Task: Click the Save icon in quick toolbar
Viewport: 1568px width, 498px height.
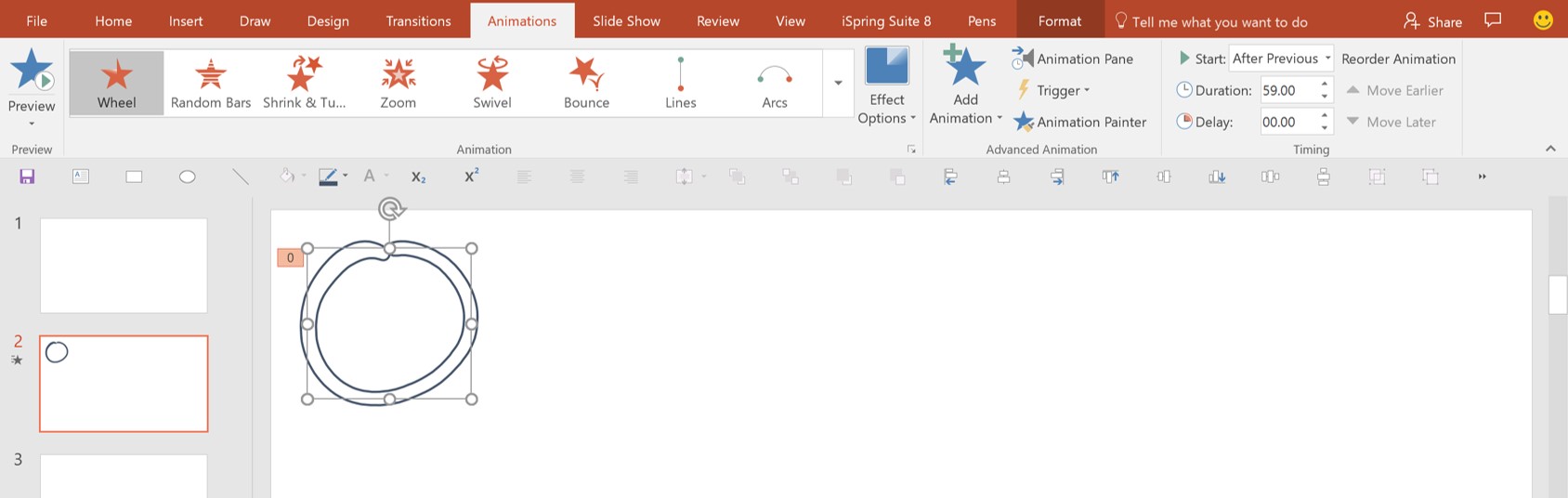Action: point(27,177)
